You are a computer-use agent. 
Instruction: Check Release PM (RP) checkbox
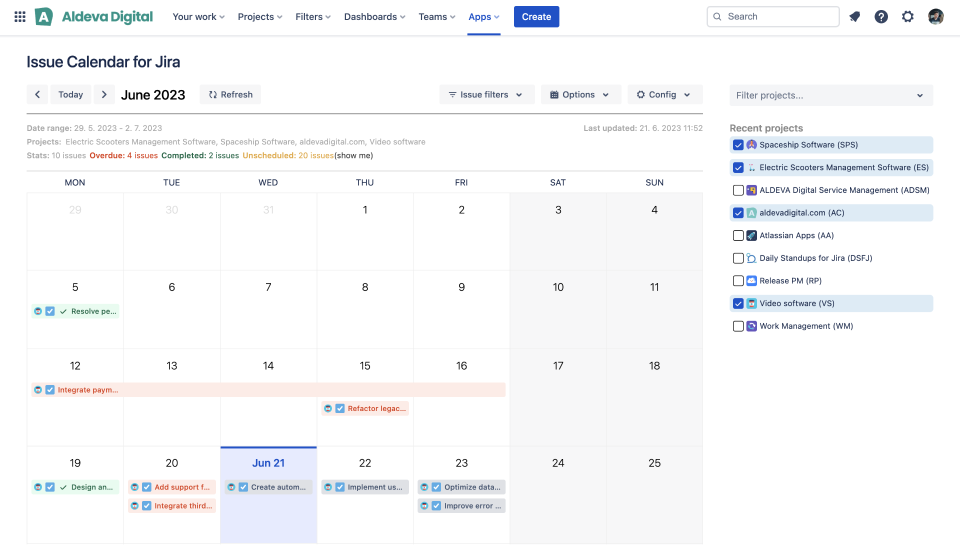coord(738,281)
